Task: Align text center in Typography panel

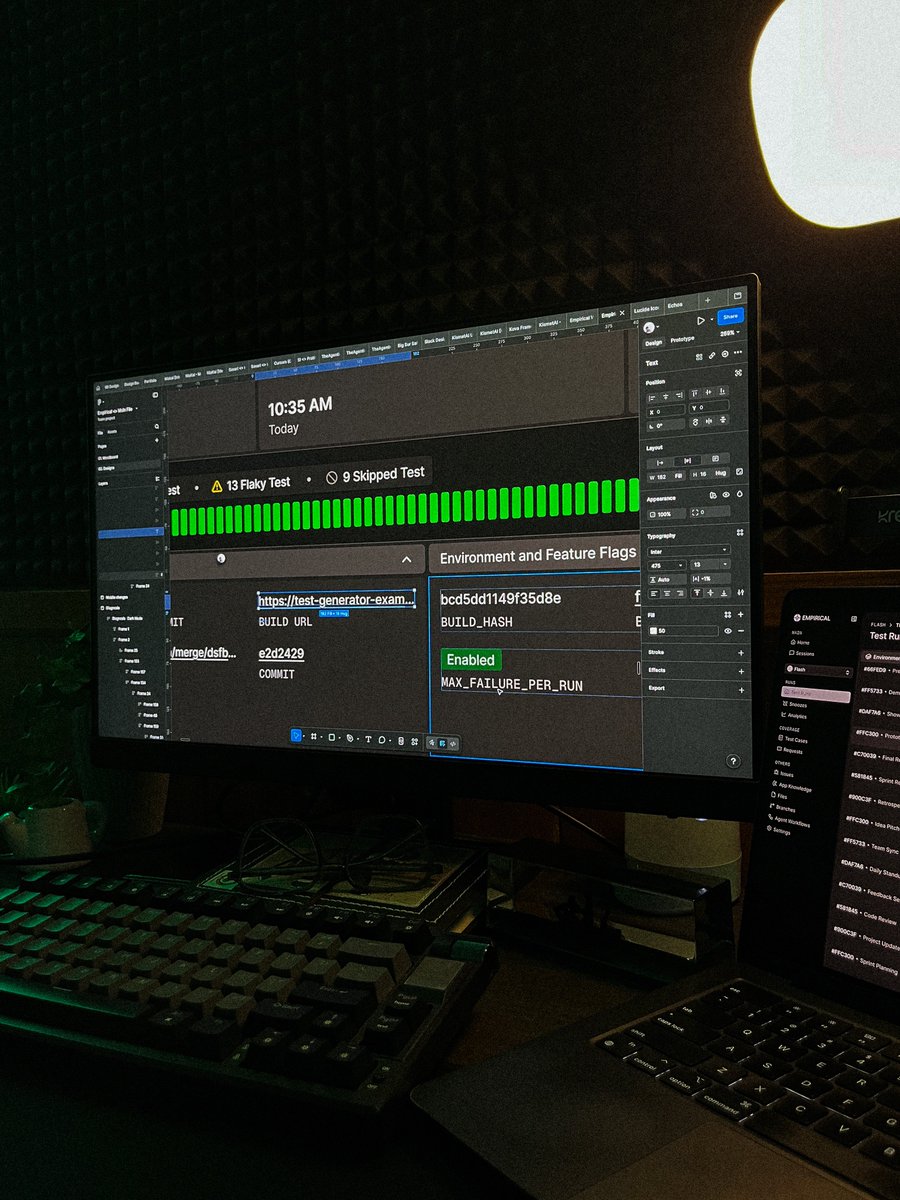Action: pyautogui.click(x=667, y=594)
